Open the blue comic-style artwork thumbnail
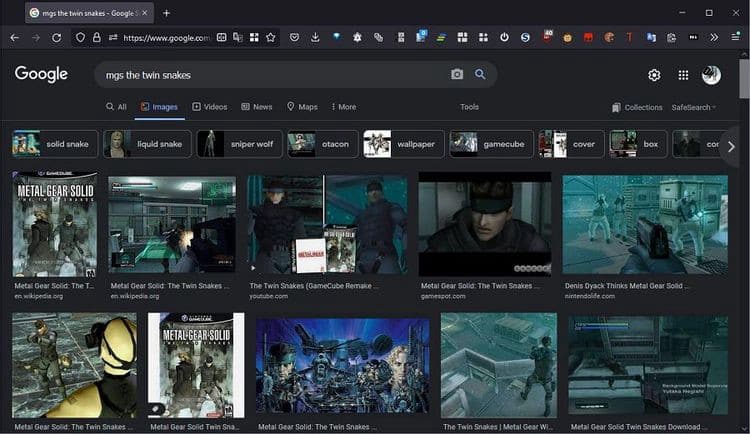Screen dimensions: 750x434 tap(342, 366)
